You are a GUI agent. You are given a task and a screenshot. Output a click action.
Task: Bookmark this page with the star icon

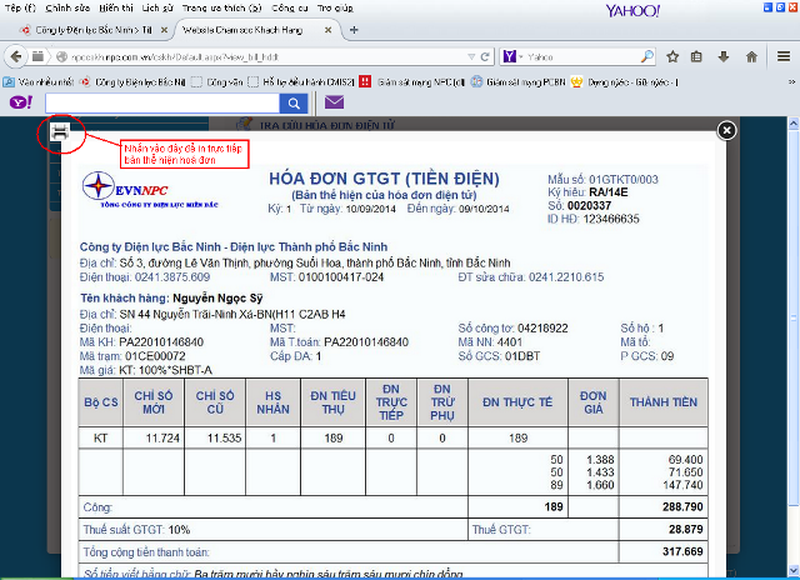[672, 57]
